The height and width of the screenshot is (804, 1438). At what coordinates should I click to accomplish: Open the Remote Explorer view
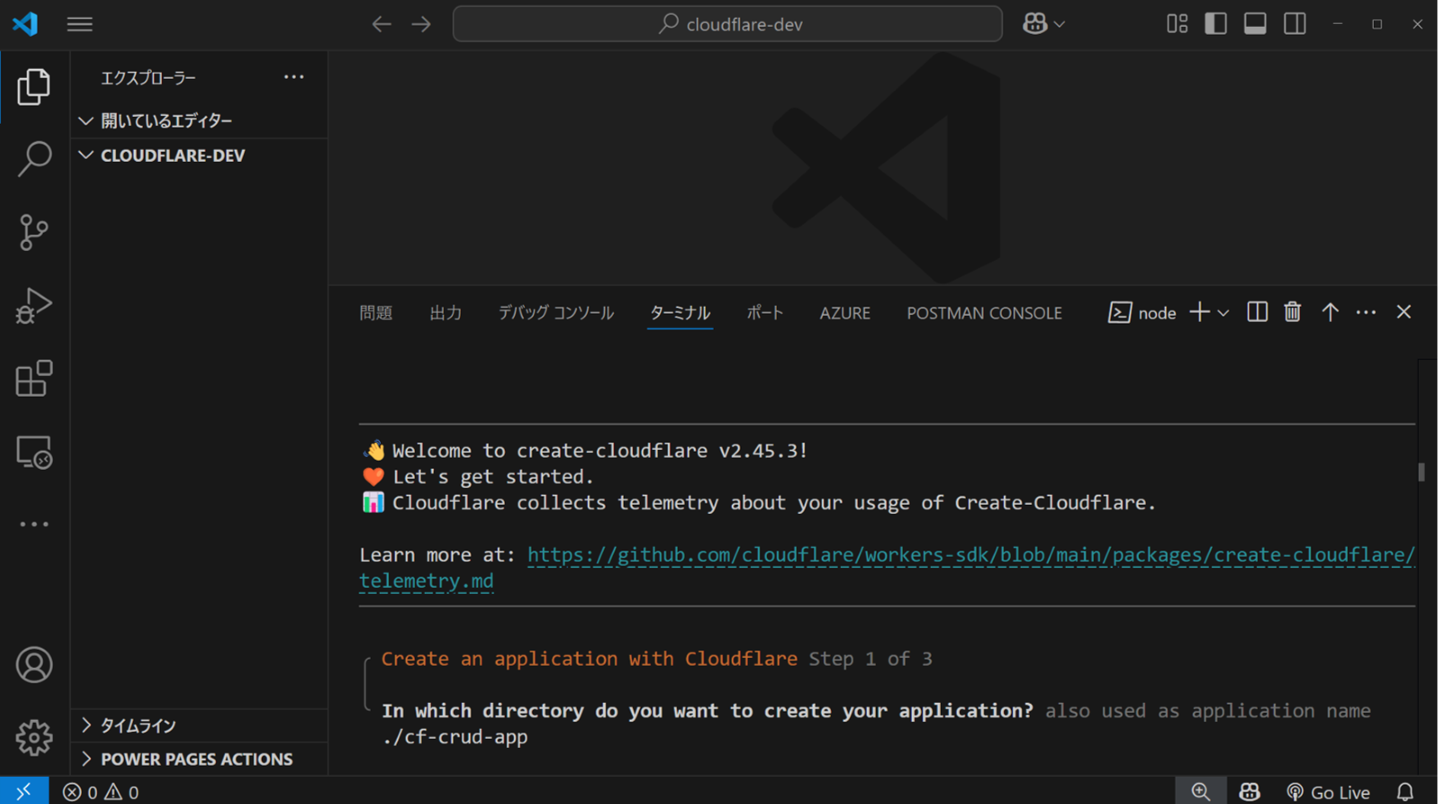point(34,452)
